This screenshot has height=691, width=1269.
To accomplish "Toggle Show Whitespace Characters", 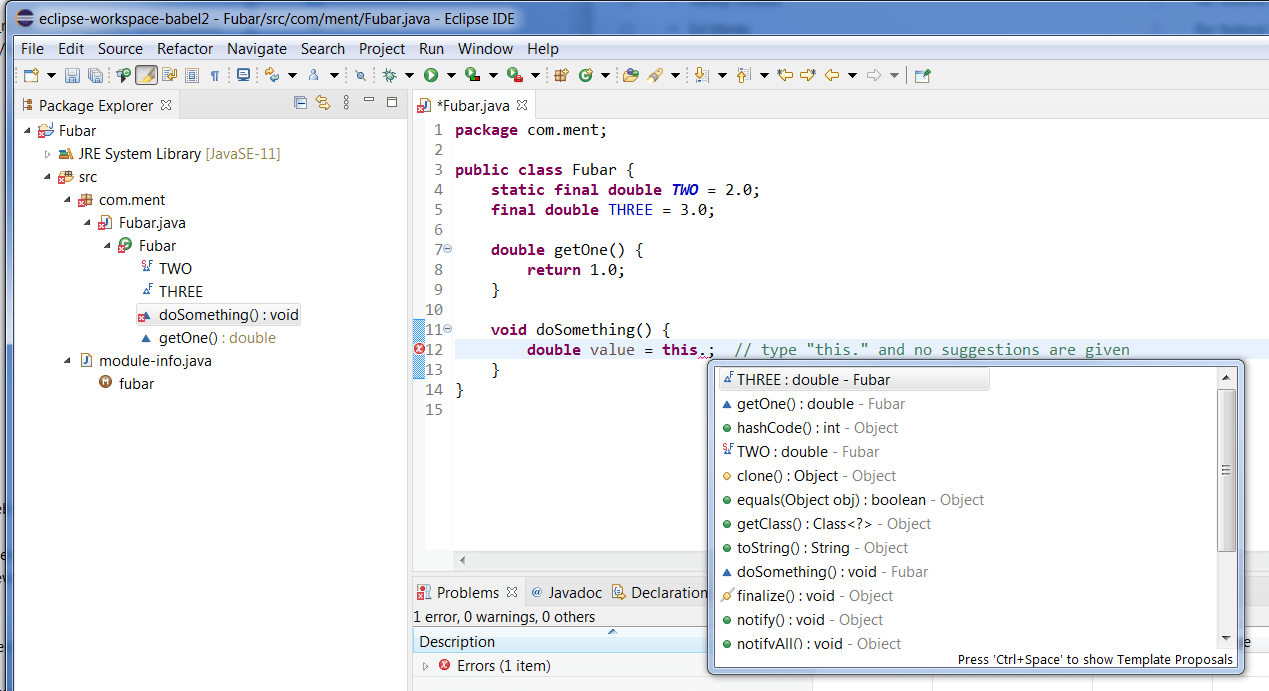I will pyautogui.click(x=214, y=75).
